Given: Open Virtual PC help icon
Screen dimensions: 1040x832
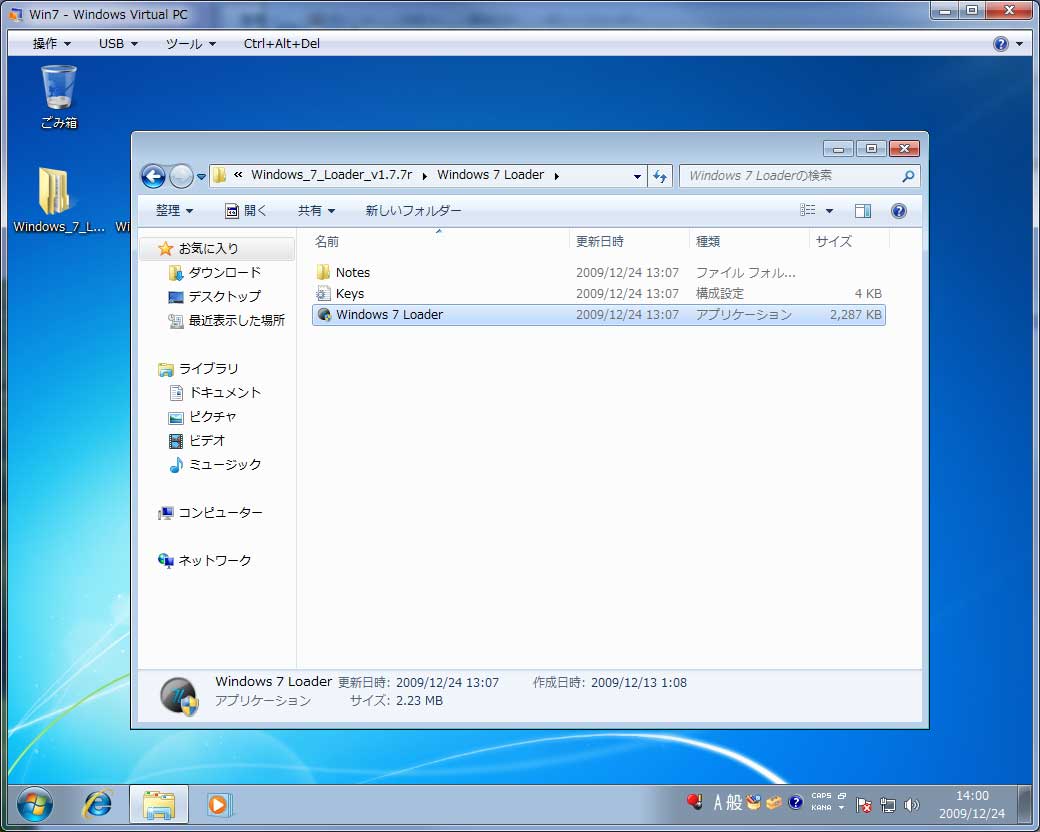Looking at the screenshot, I should (1001, 44).
